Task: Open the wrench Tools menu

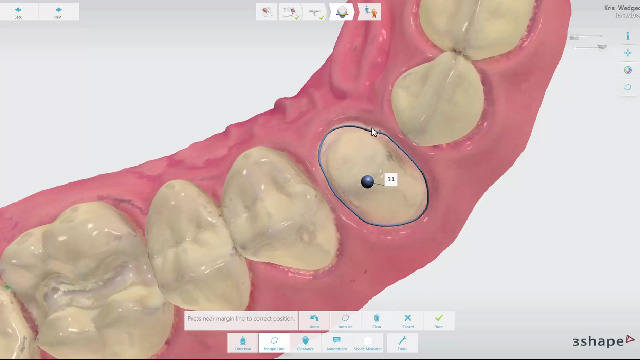Action: click(x=402, y=343)
